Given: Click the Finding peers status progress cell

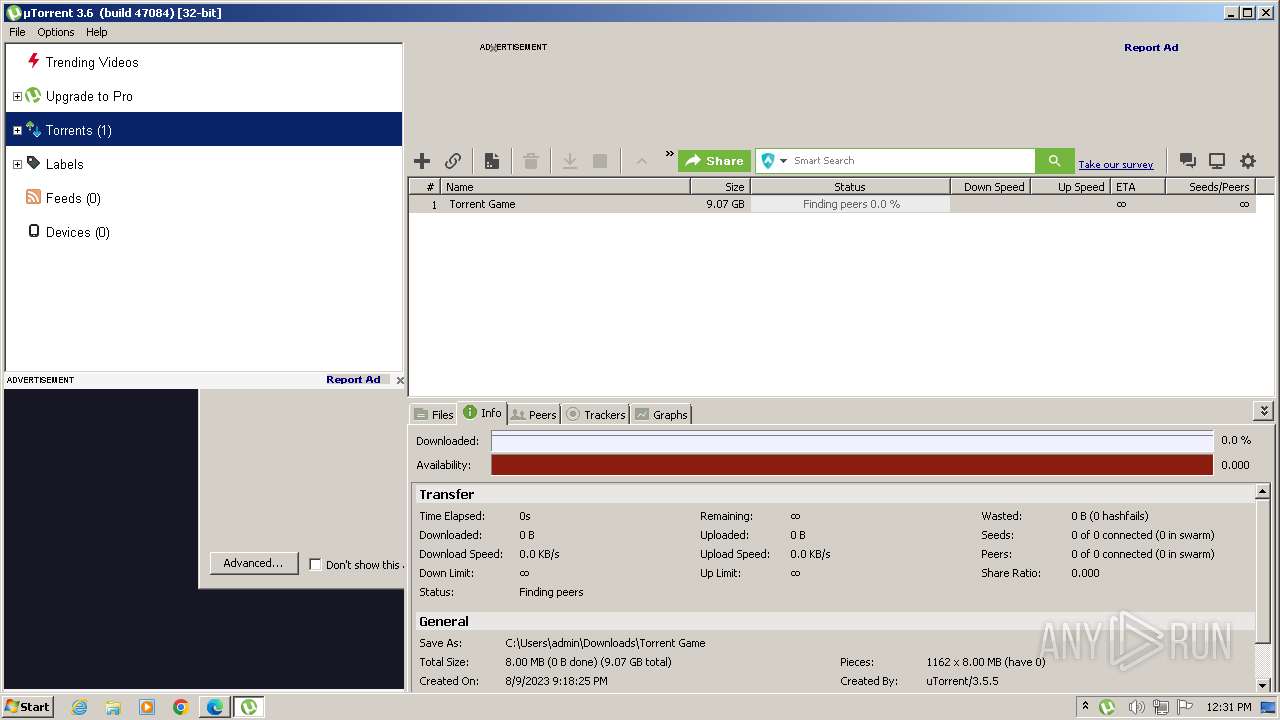Looking at the screenshot, I should click(x=850, y=204).
